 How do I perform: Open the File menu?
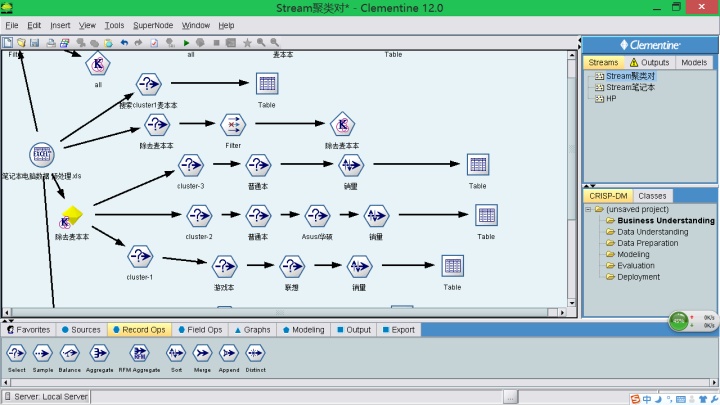[x=11, y=25]
